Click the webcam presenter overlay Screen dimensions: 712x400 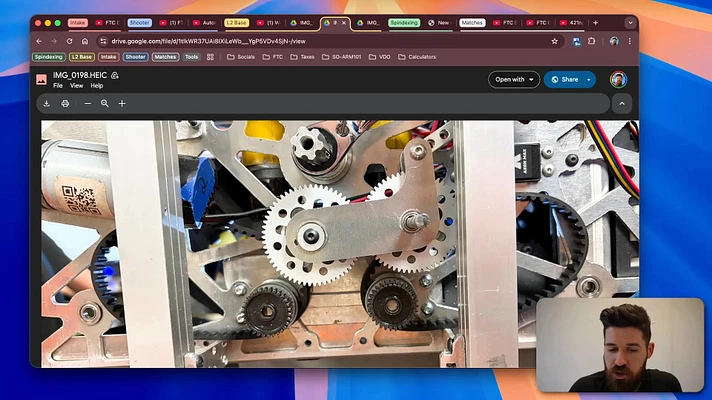620,345
